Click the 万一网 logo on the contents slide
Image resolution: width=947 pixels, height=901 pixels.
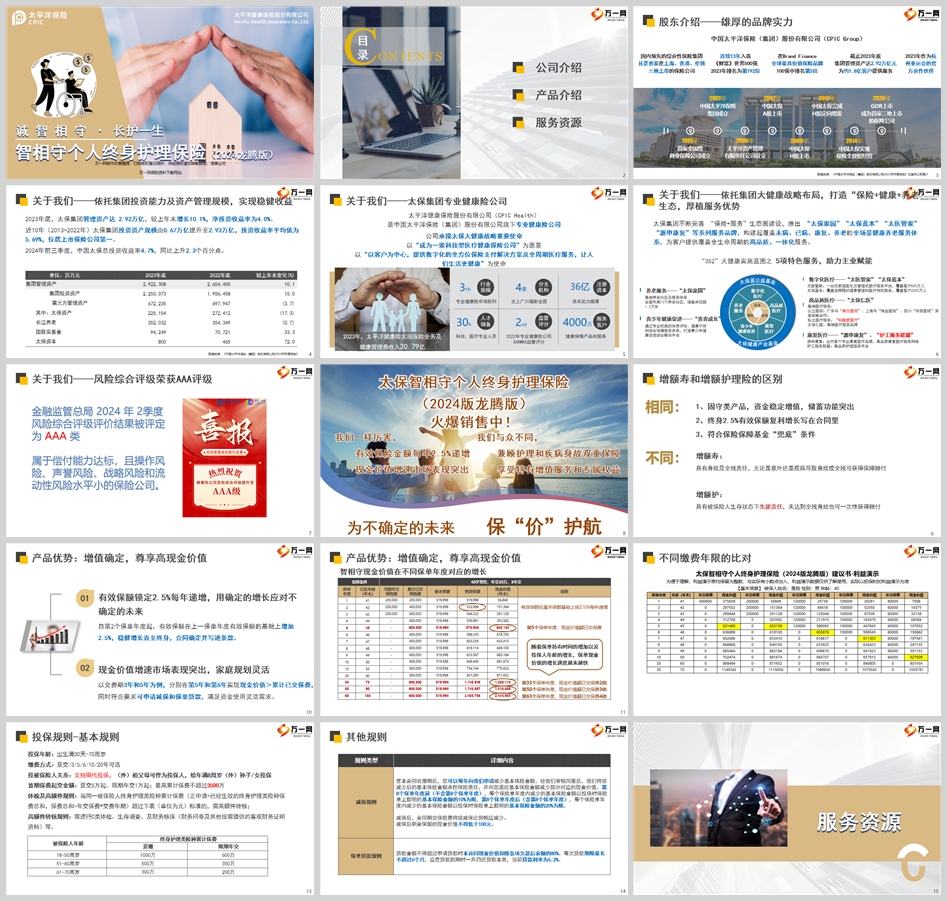click(608, 14)
